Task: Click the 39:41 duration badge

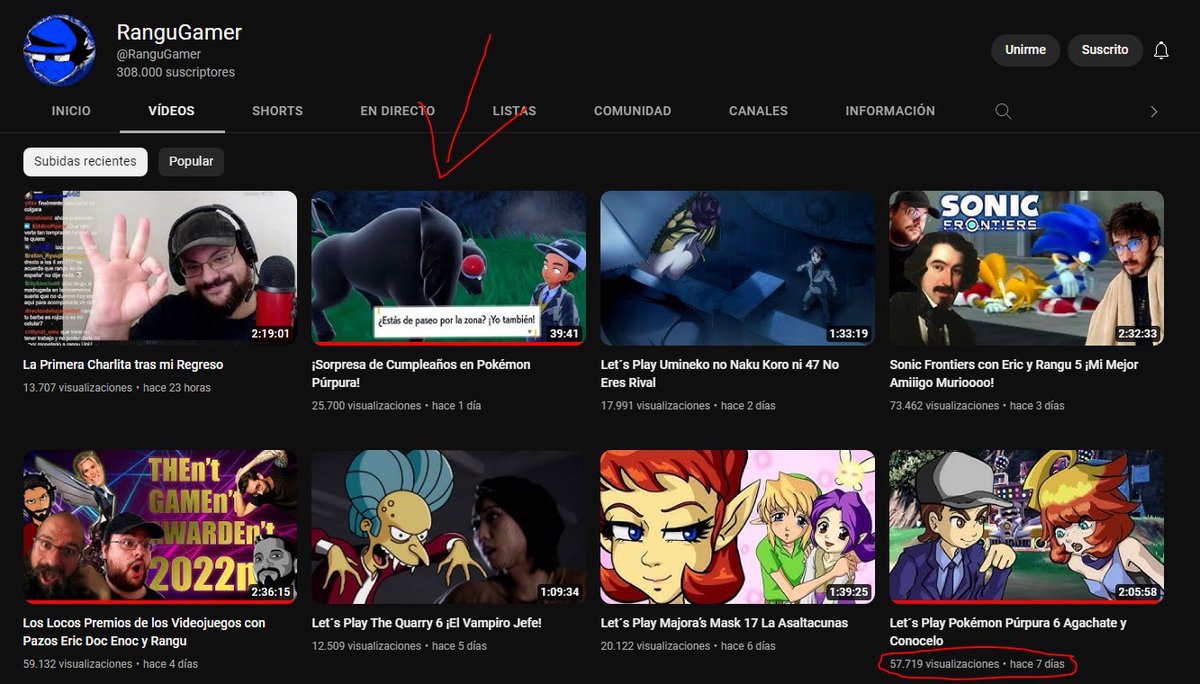Action: [563, 334]
